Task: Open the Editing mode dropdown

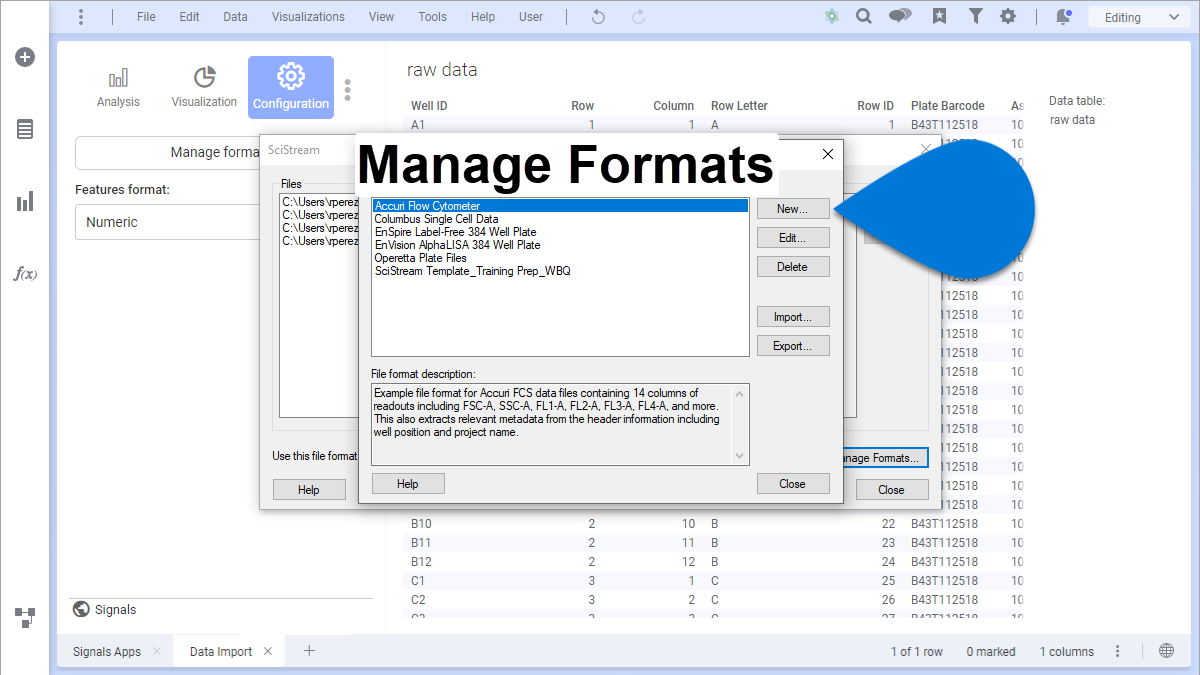Action: tap(1141, 17)
